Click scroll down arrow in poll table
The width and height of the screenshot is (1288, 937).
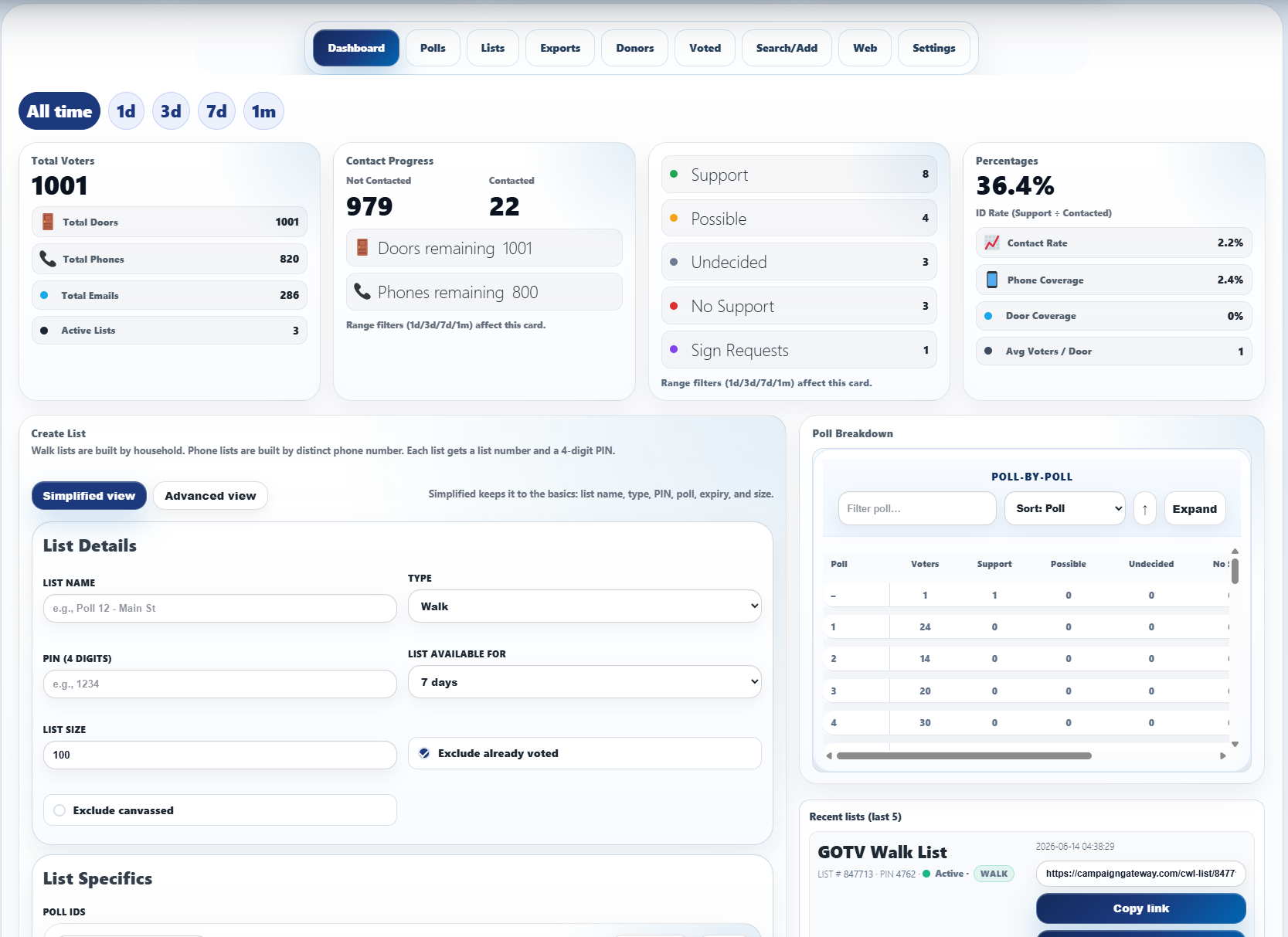click(x=1235, y=744)
